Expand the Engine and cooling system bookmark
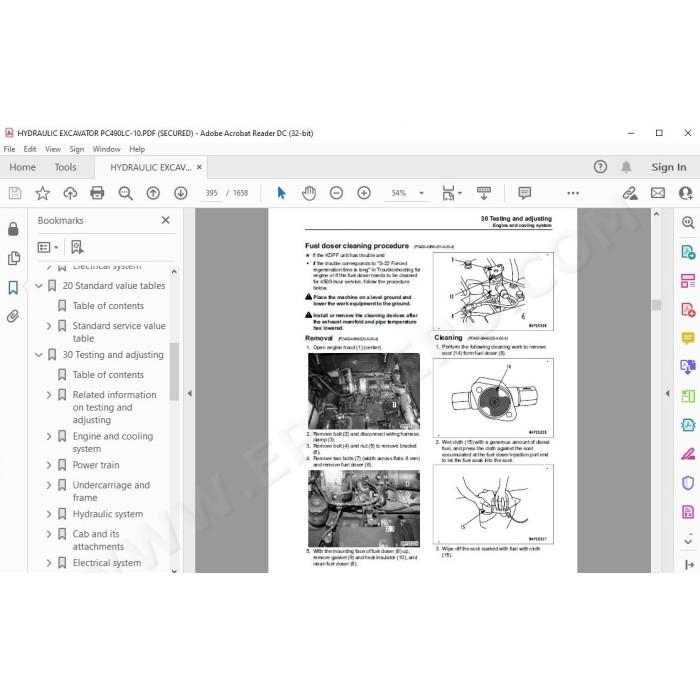The width and height of the screenshot is (700, 700). [x=49, y=436]
